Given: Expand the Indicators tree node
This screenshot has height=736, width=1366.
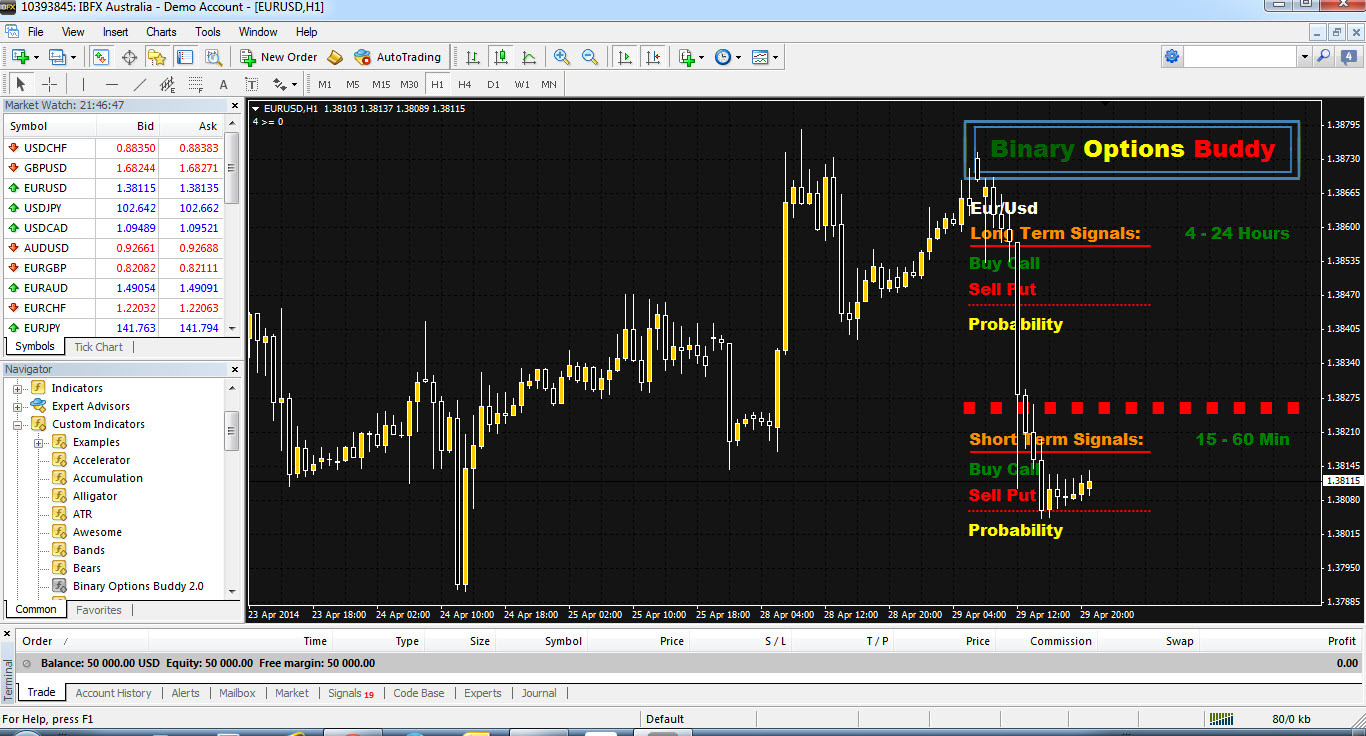Looking at the screenshot, I should pyautogui.click(x=17, y=388).
